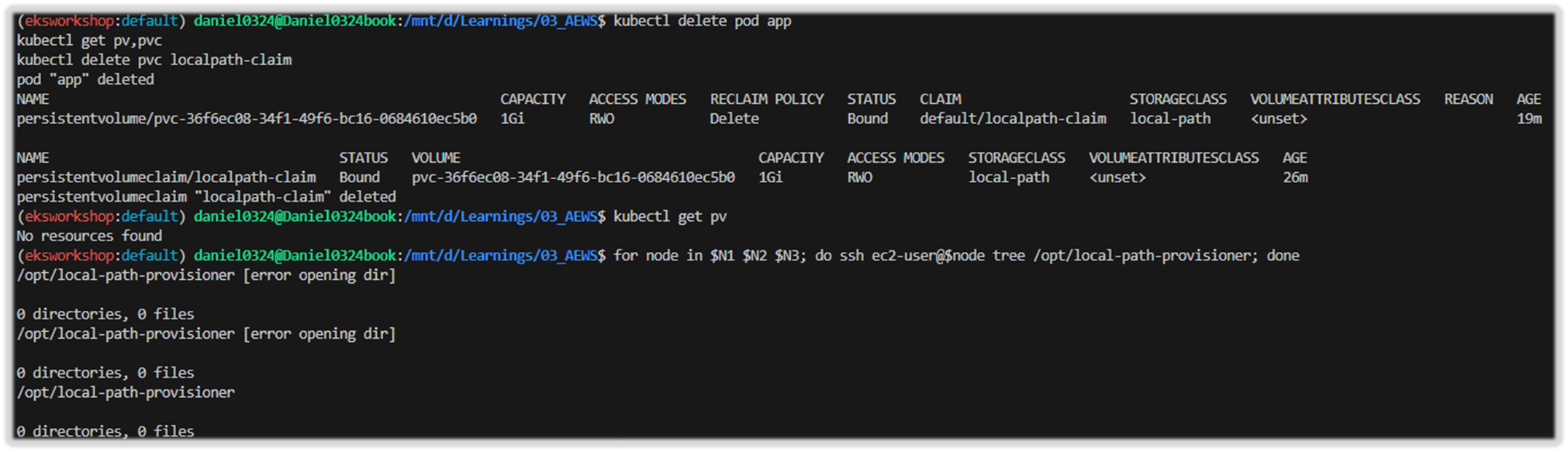This screenshot has width=1568, height=452.
Task: Click the 'Delete' reclaim policy value
Action: (734, 119)
